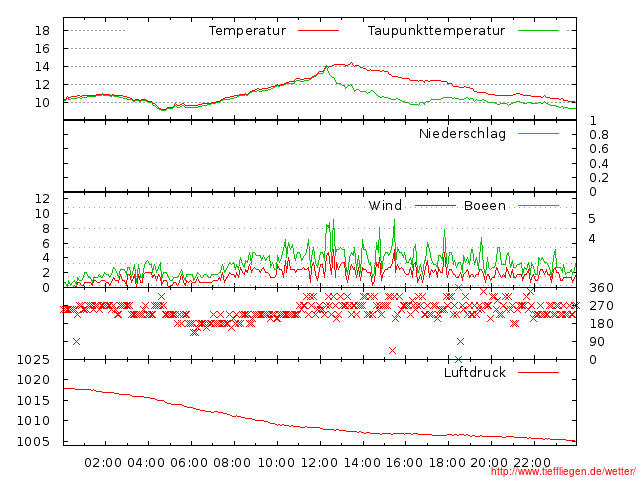
Task: Click the red Temperatur legend line
Action: (318, 31)
